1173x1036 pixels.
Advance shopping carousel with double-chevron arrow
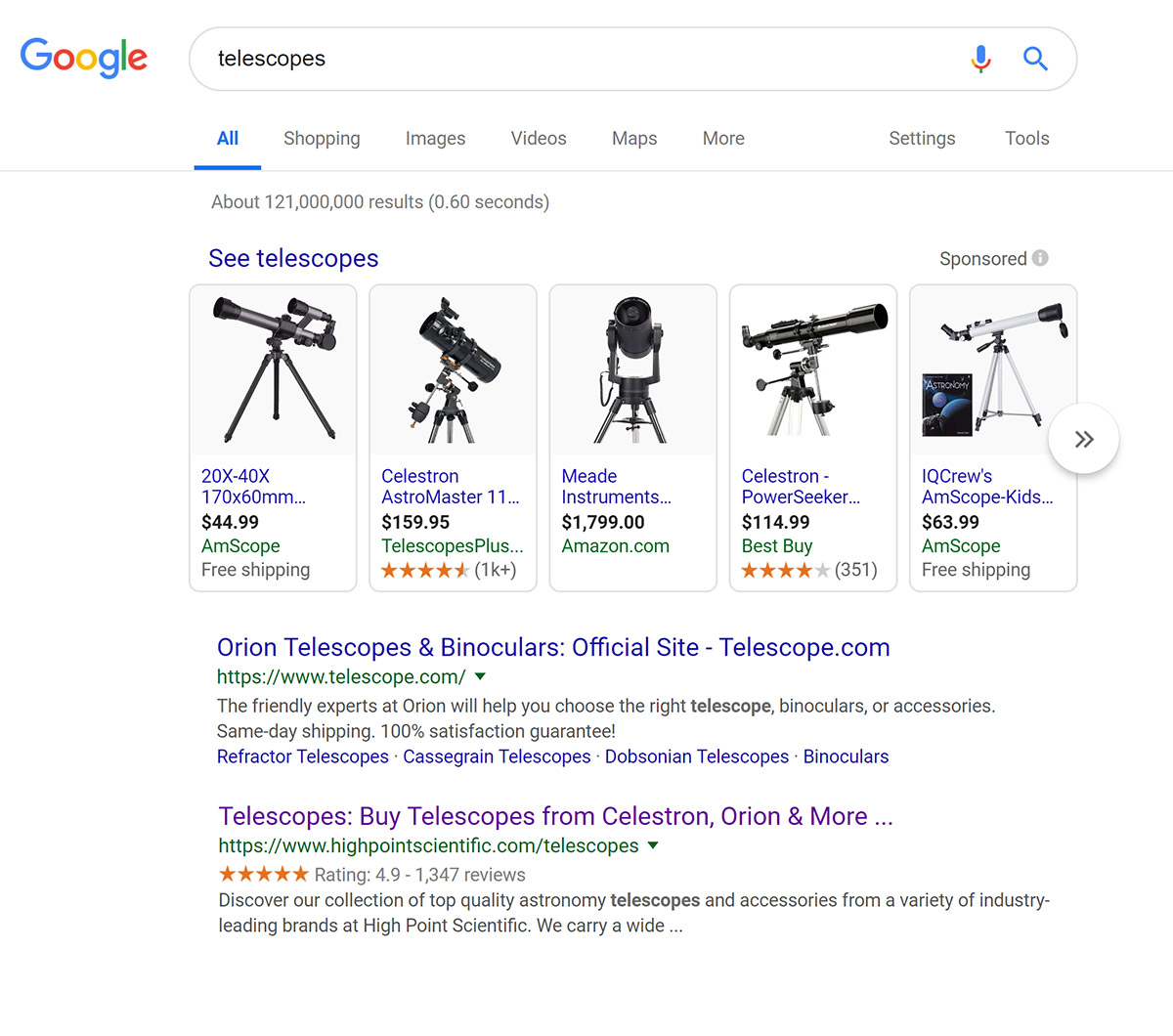pyautogui.click(x=1083, y=439)
